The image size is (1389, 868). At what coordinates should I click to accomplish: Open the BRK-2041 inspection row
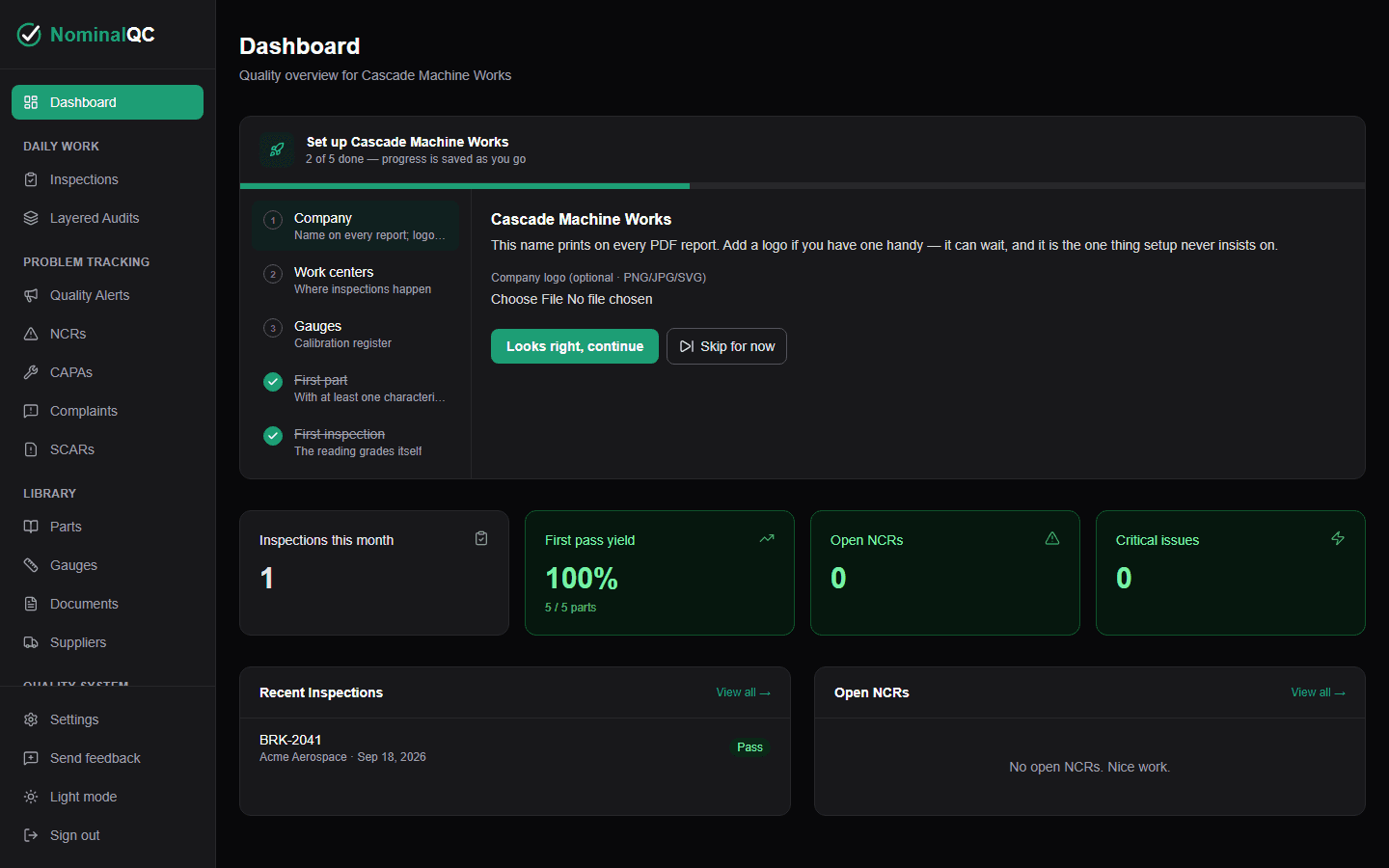pos(515,747)
